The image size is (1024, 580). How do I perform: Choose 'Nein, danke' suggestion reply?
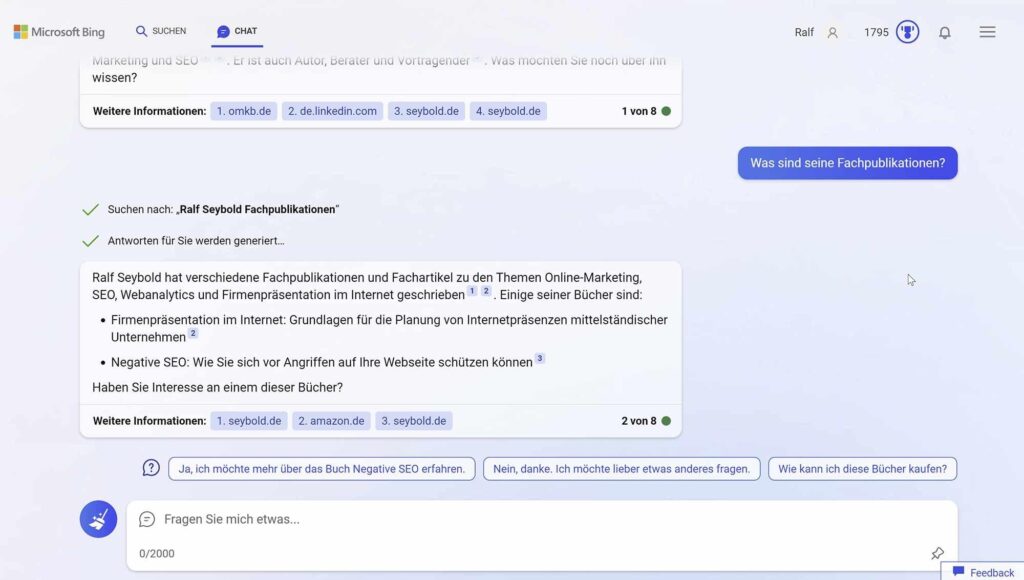point(621,469)
